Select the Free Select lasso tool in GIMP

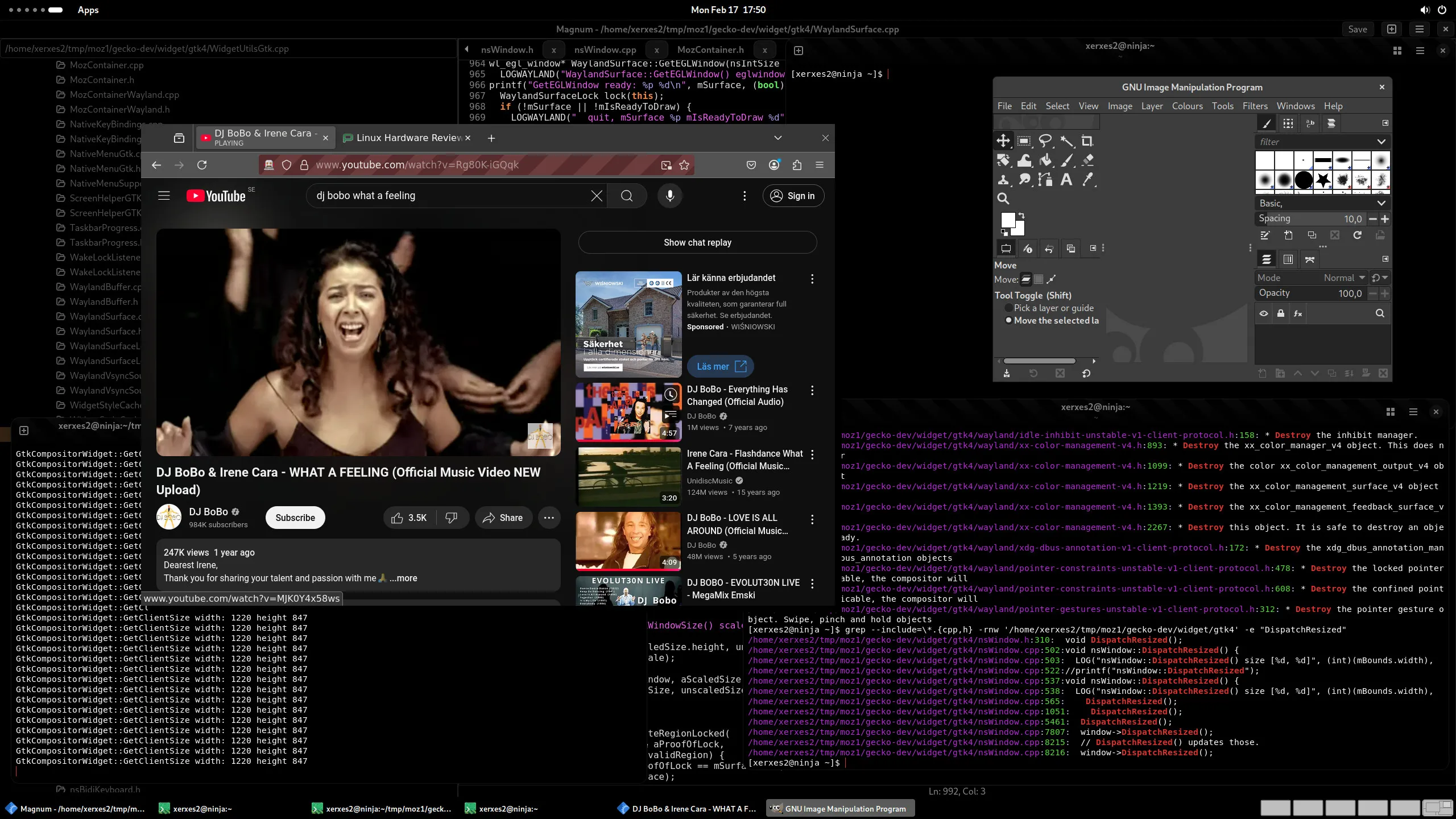(x=1045, y=140)
